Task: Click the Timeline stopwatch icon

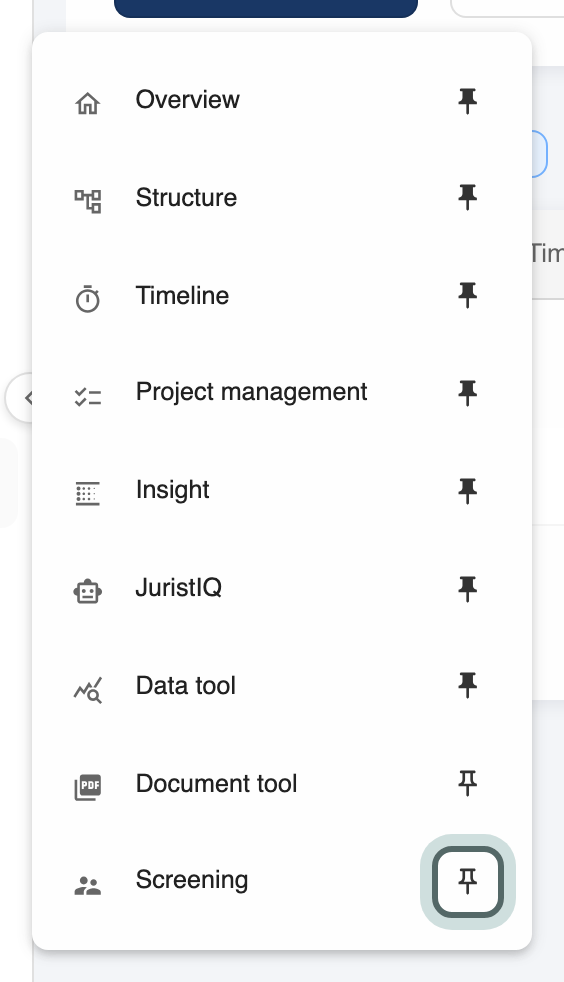Action: [88, 299]
